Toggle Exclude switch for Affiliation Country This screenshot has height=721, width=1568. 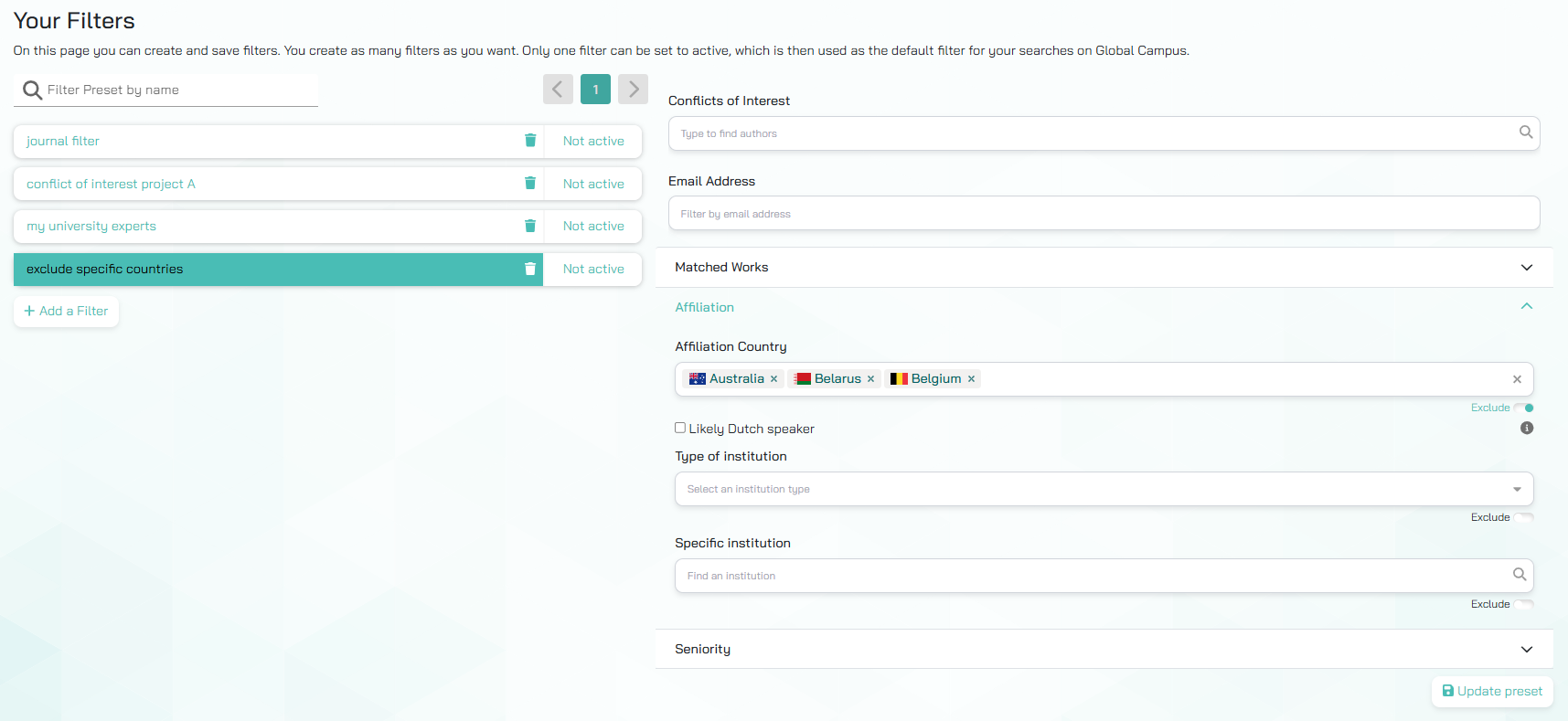[x=1524, y=408]
